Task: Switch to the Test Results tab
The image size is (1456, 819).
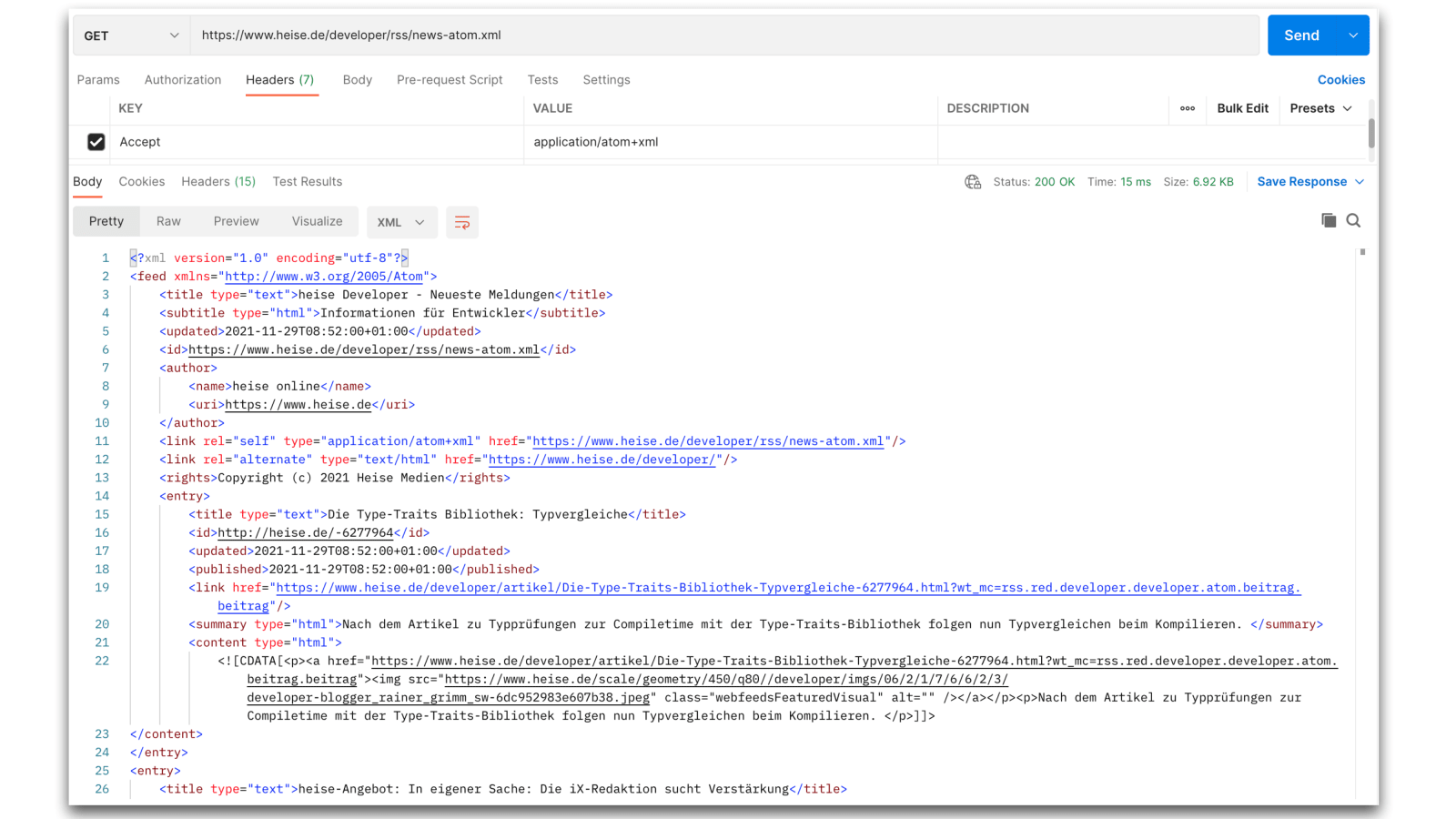Action: [308, 182]
